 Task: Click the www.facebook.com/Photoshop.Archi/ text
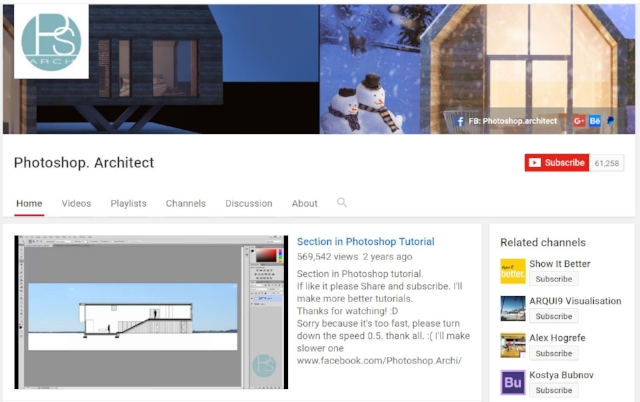pyautogui.click(x=379, y=361)
